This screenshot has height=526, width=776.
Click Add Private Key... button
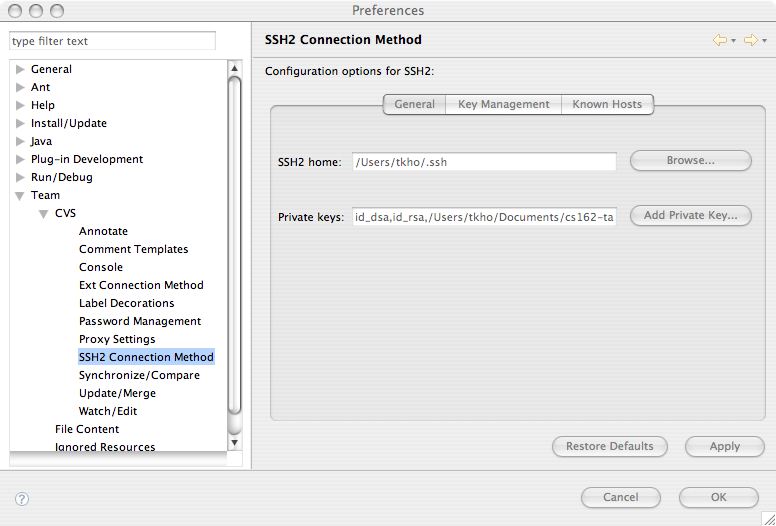click(690, 215)
